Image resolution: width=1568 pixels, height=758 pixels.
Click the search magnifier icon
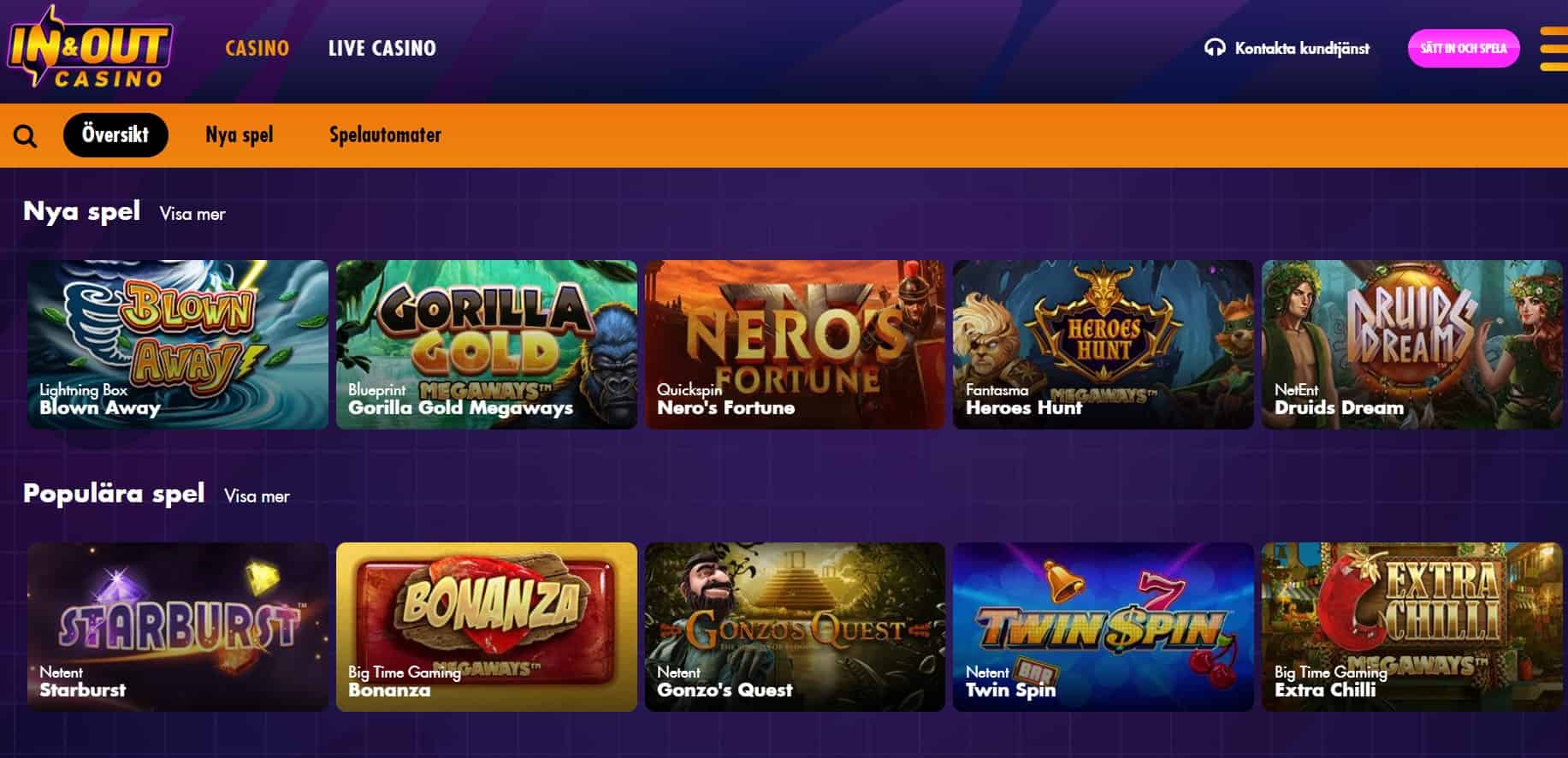tap(25, 135)
